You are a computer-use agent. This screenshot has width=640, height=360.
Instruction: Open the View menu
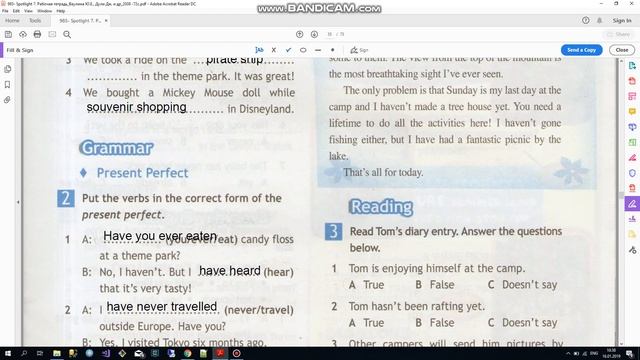point(28,11)
